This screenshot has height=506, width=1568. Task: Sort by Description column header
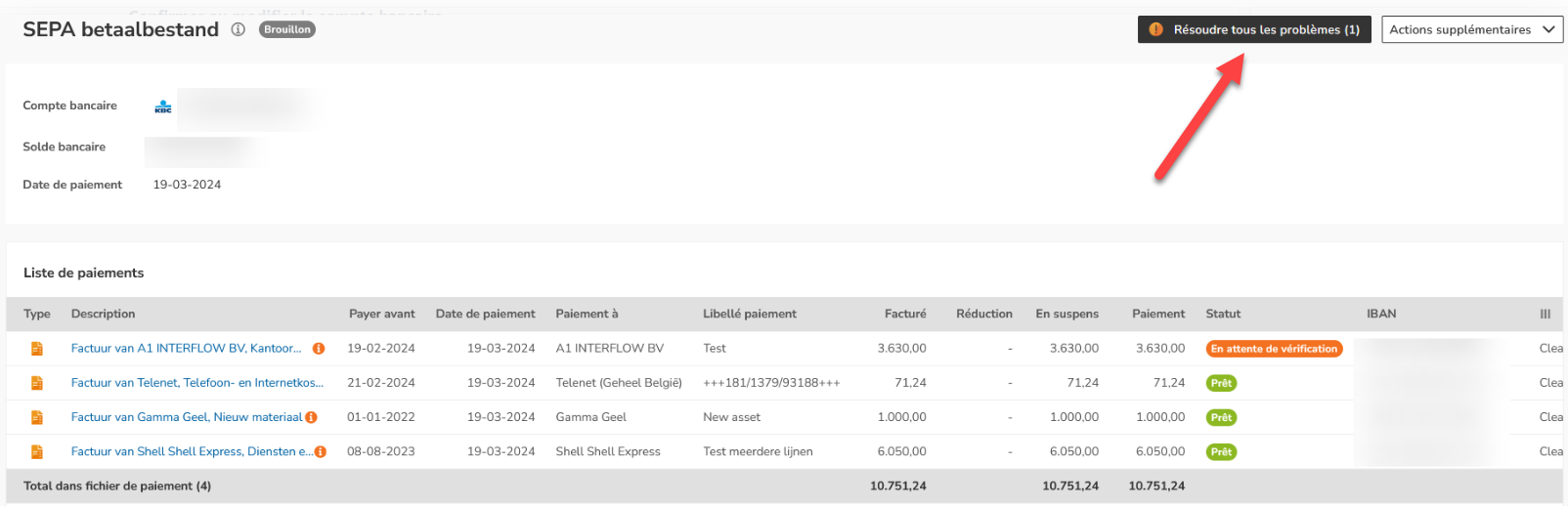(104, 314)
